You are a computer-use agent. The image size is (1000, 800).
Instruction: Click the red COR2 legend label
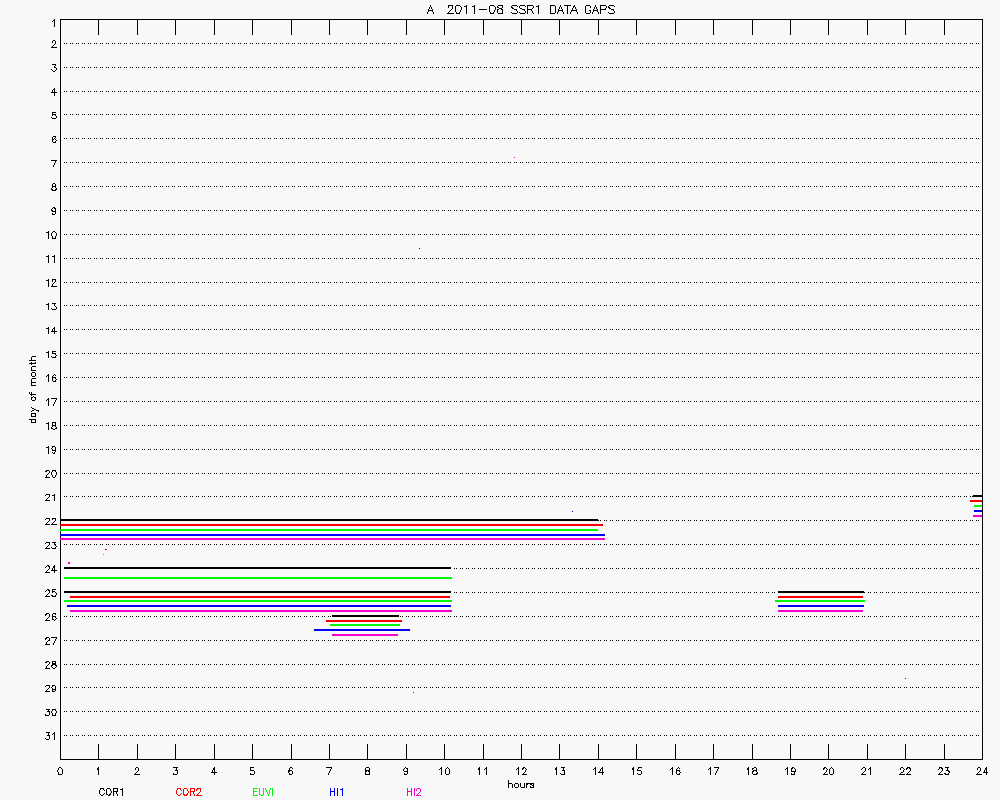tap(188, 792)
